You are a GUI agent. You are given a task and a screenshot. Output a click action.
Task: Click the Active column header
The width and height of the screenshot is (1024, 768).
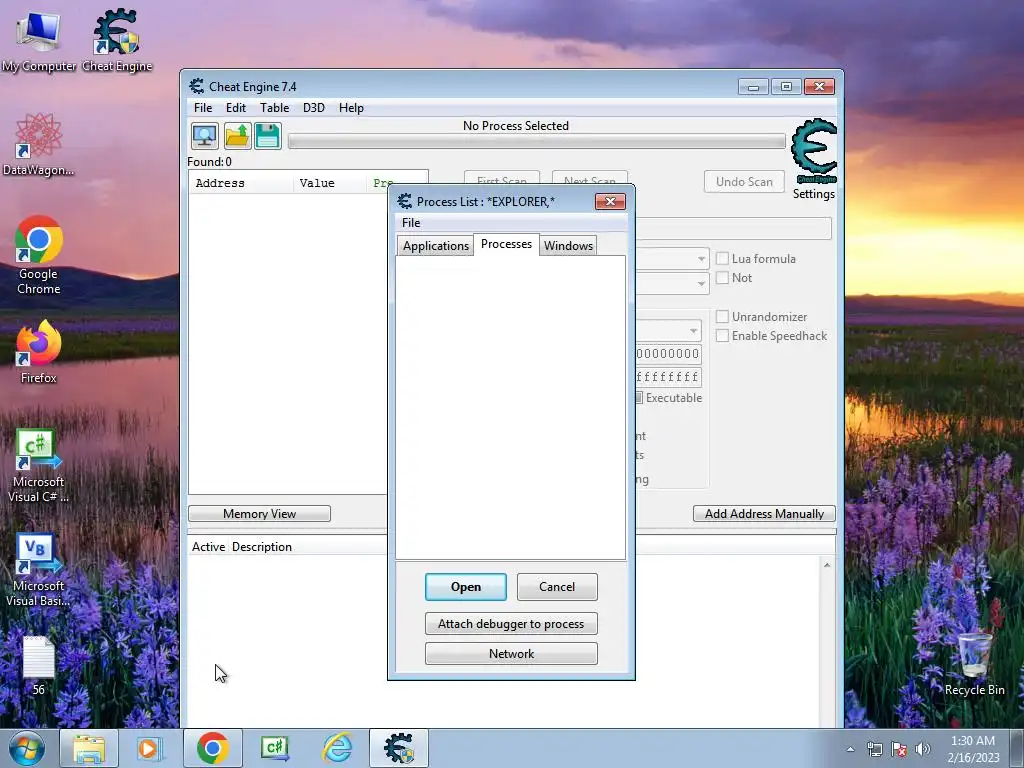(208, 547)
